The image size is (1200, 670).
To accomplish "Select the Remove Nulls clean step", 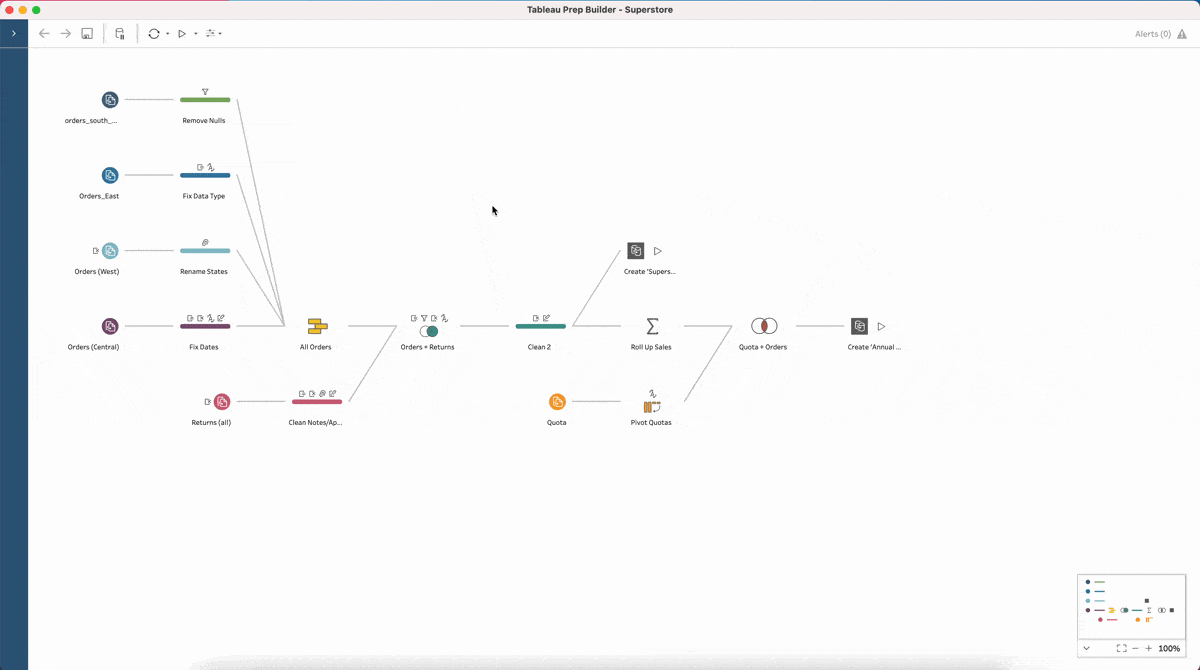I will [205, 100].
